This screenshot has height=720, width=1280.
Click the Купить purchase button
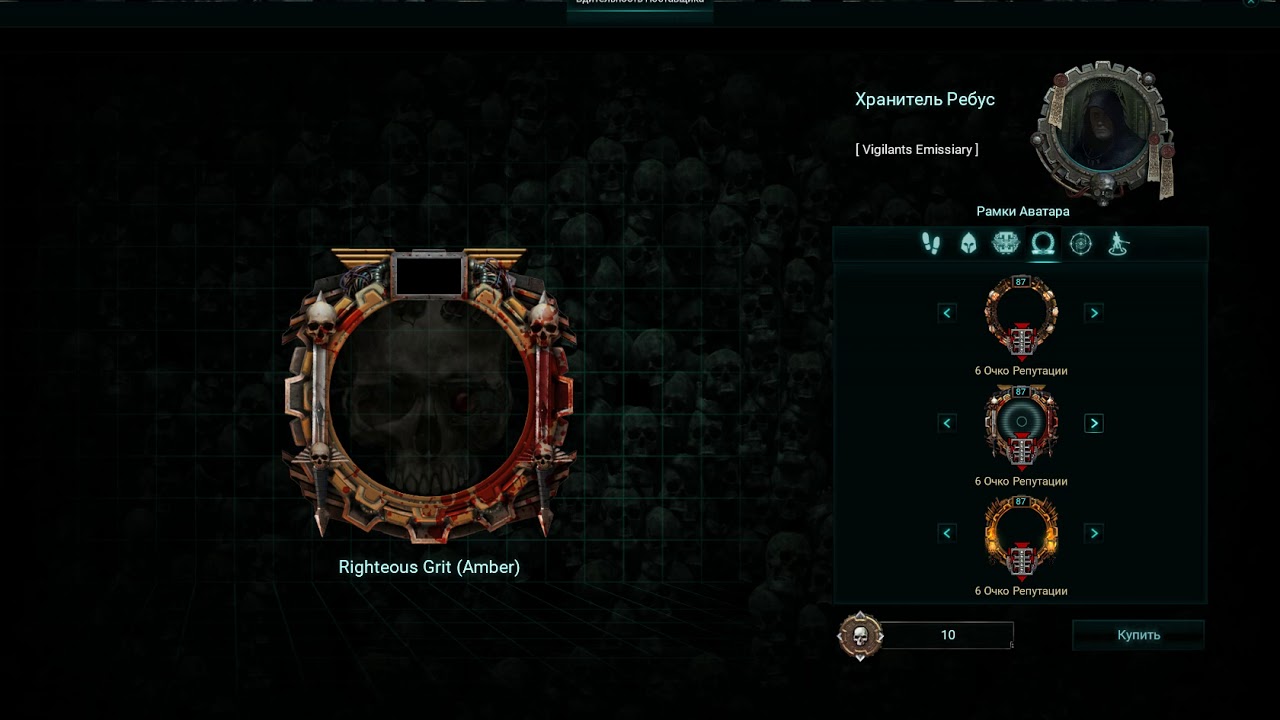tap(1138, 635)
